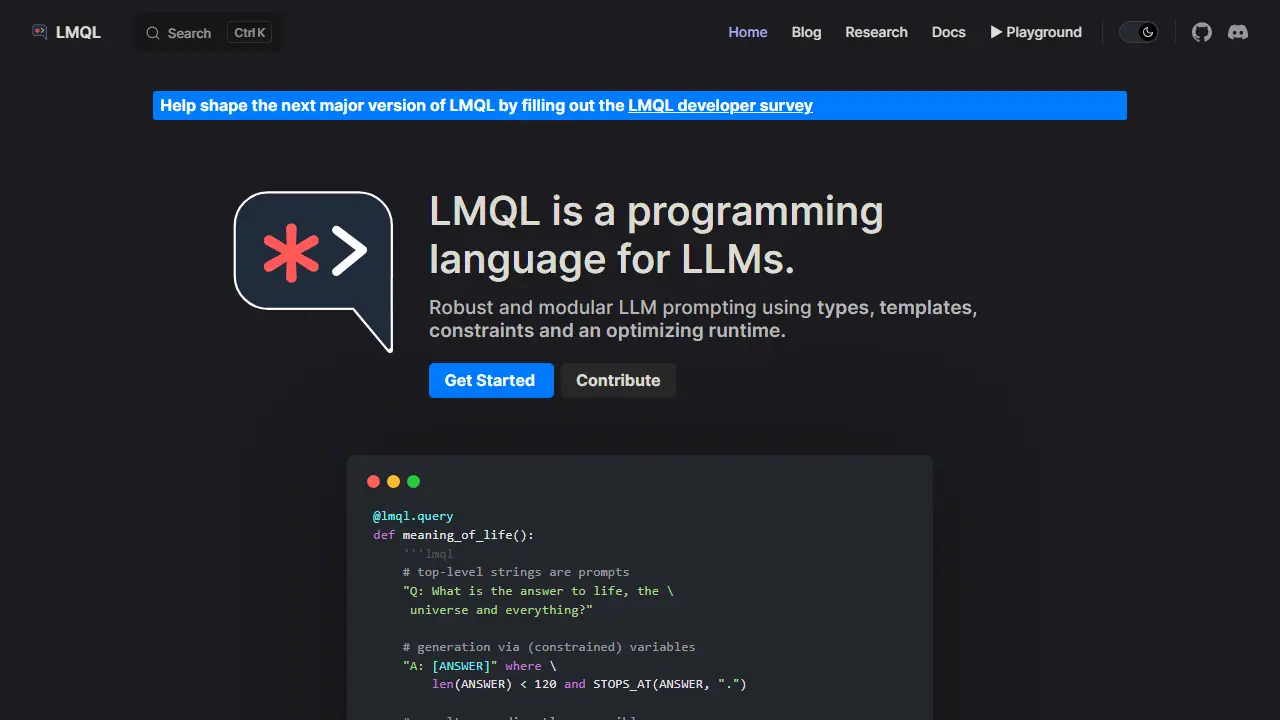The height and width of the screenshot is (720, 1280).
Task: Click the LMQL logo in header
Action: click(39, 32)
